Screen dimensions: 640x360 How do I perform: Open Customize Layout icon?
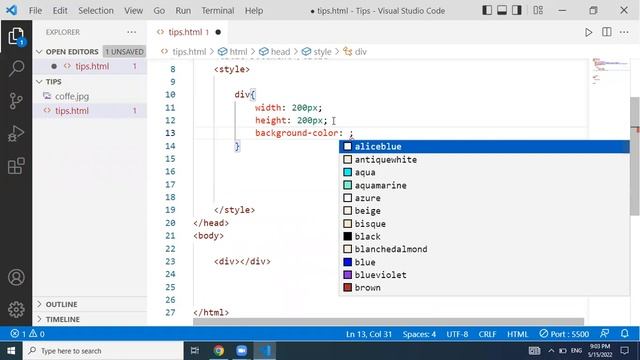538,10
